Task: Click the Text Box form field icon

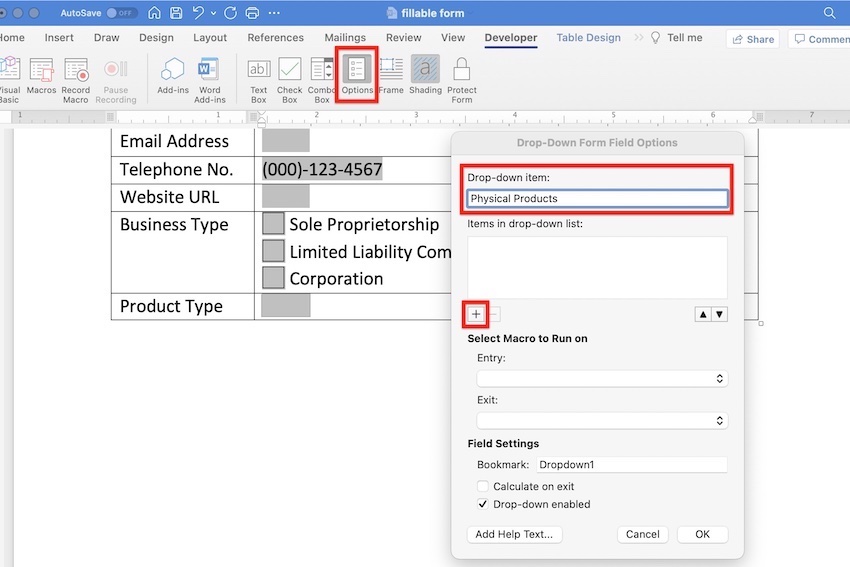Action: (x=258, y=70)
